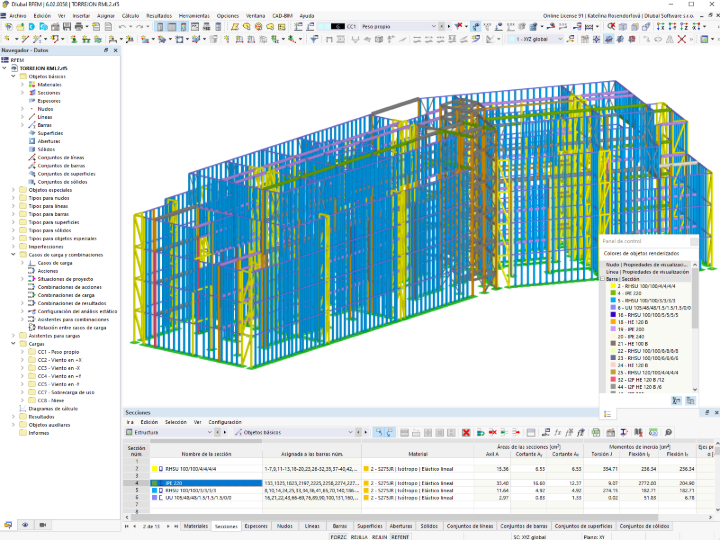Expand the Materiales tree node
720x540 pixels.
click(x=22, y=84)
